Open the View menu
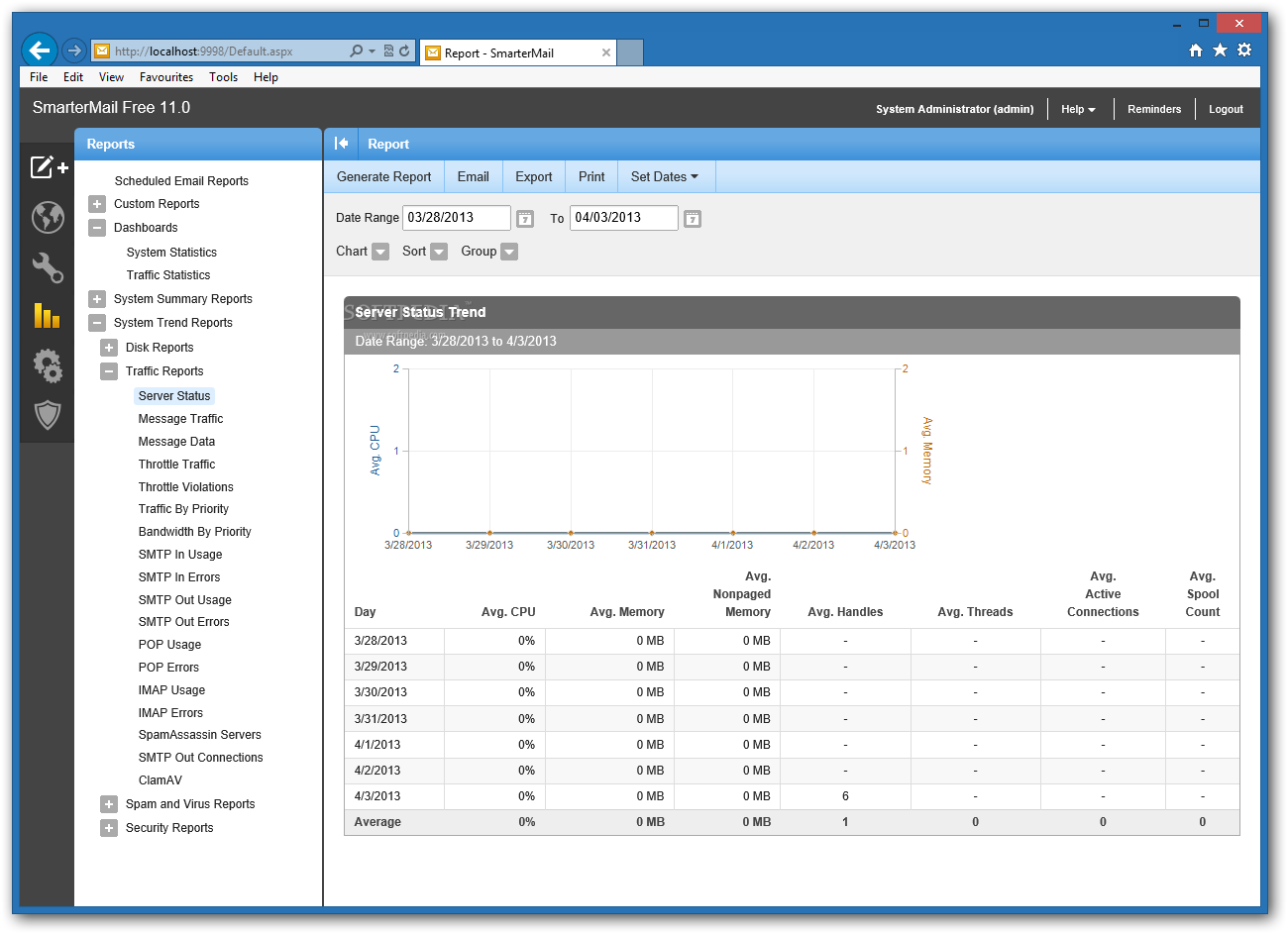 coord(111,77)
